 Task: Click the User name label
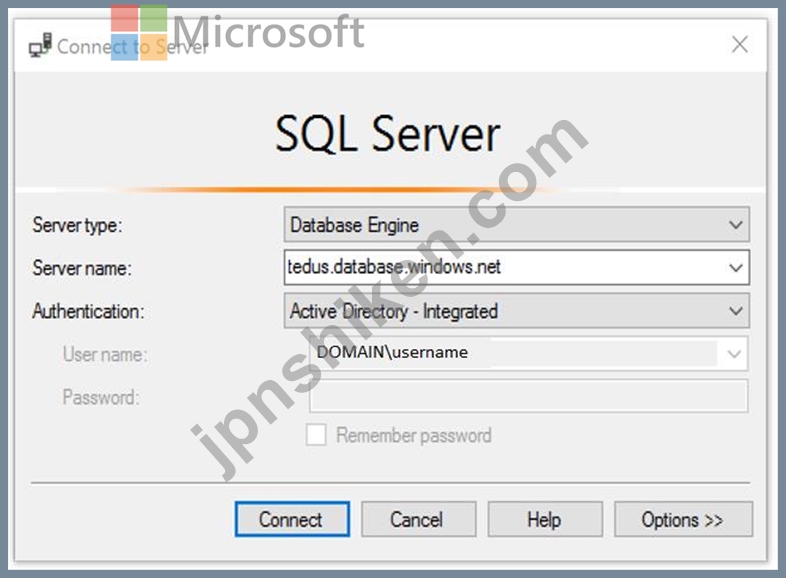(105, 354)
